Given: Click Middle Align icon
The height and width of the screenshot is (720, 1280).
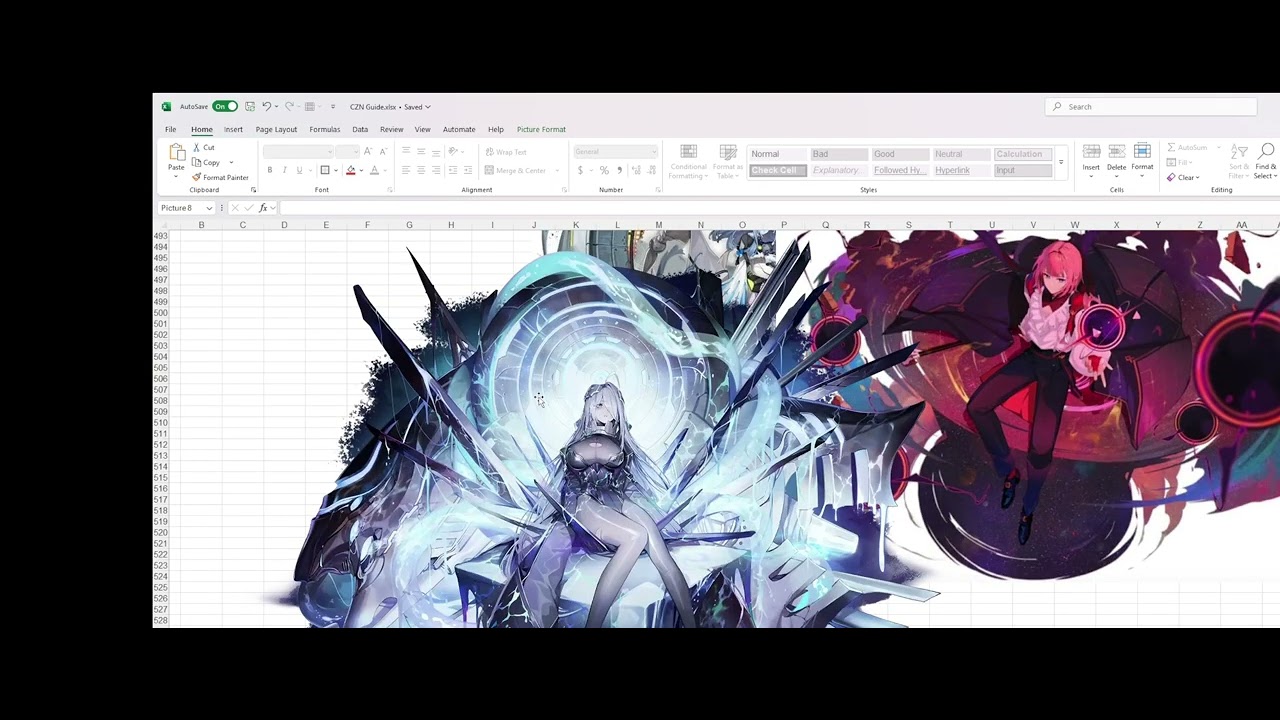Looking at the screenshot, I should (x=421, y=152).
